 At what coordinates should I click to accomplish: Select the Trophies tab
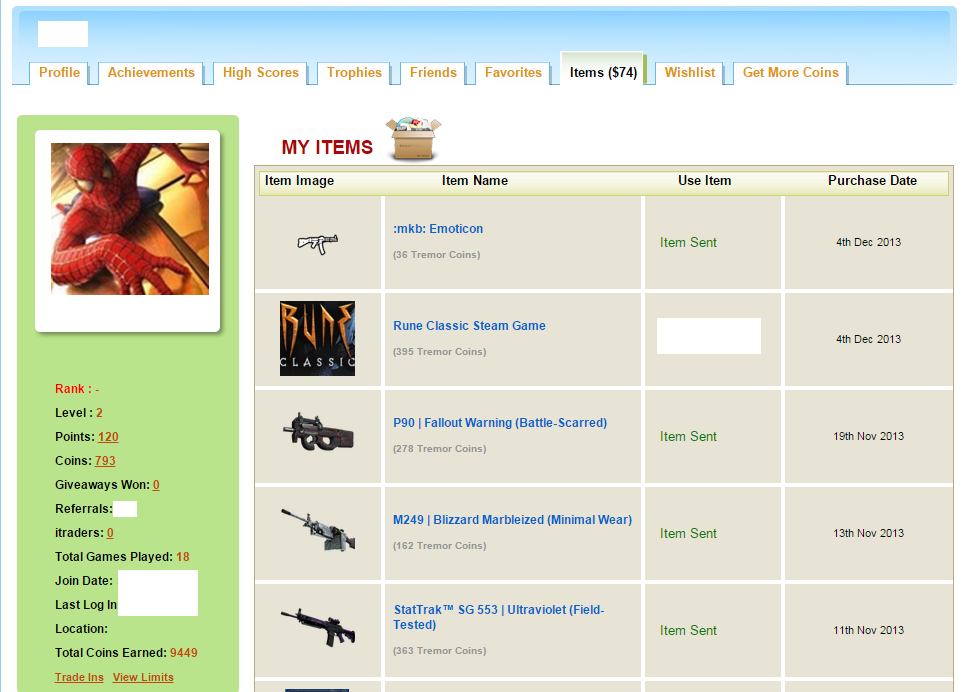click(354, 73)
